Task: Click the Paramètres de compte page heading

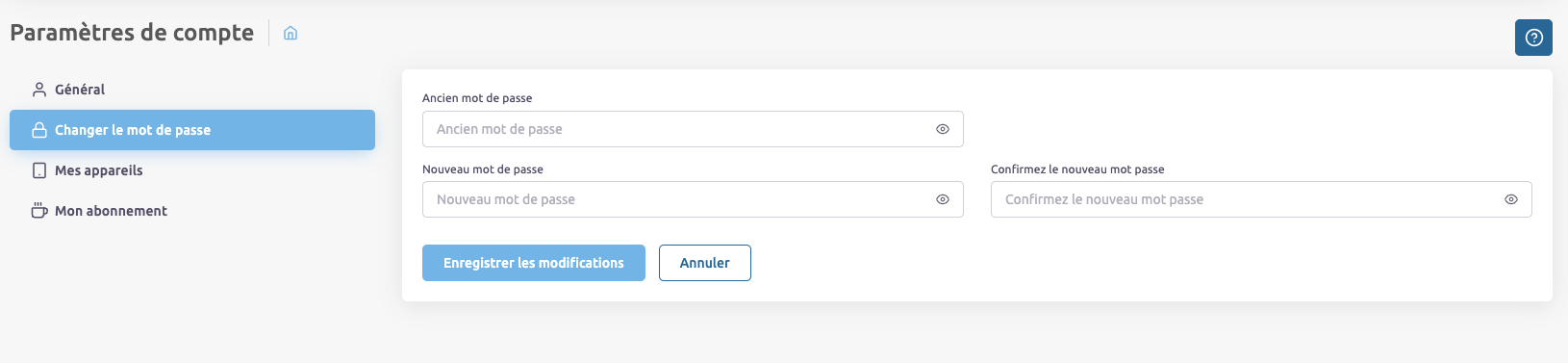Action: click(x=132, y=33)
